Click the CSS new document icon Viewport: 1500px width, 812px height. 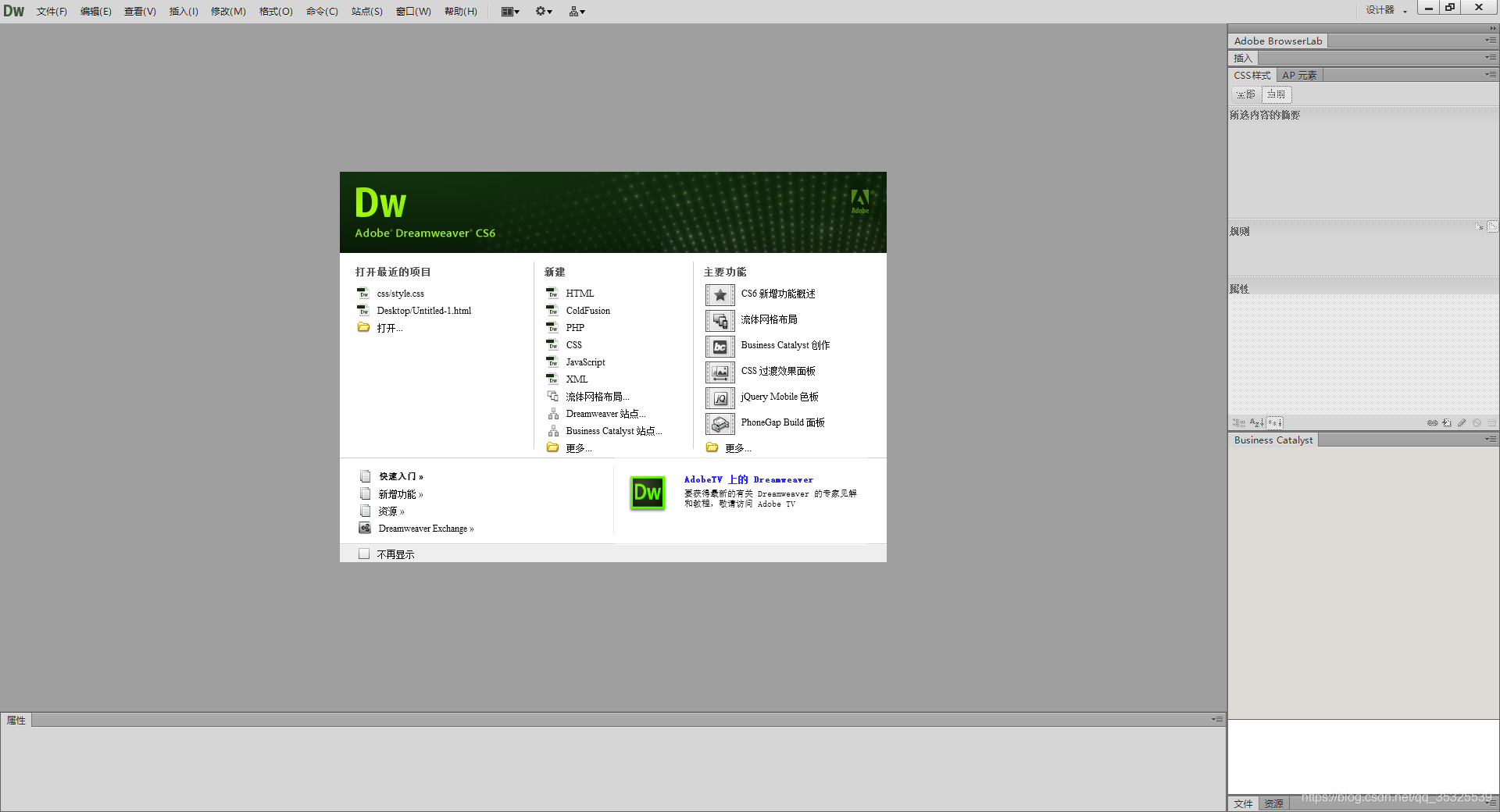click(552, 344)
